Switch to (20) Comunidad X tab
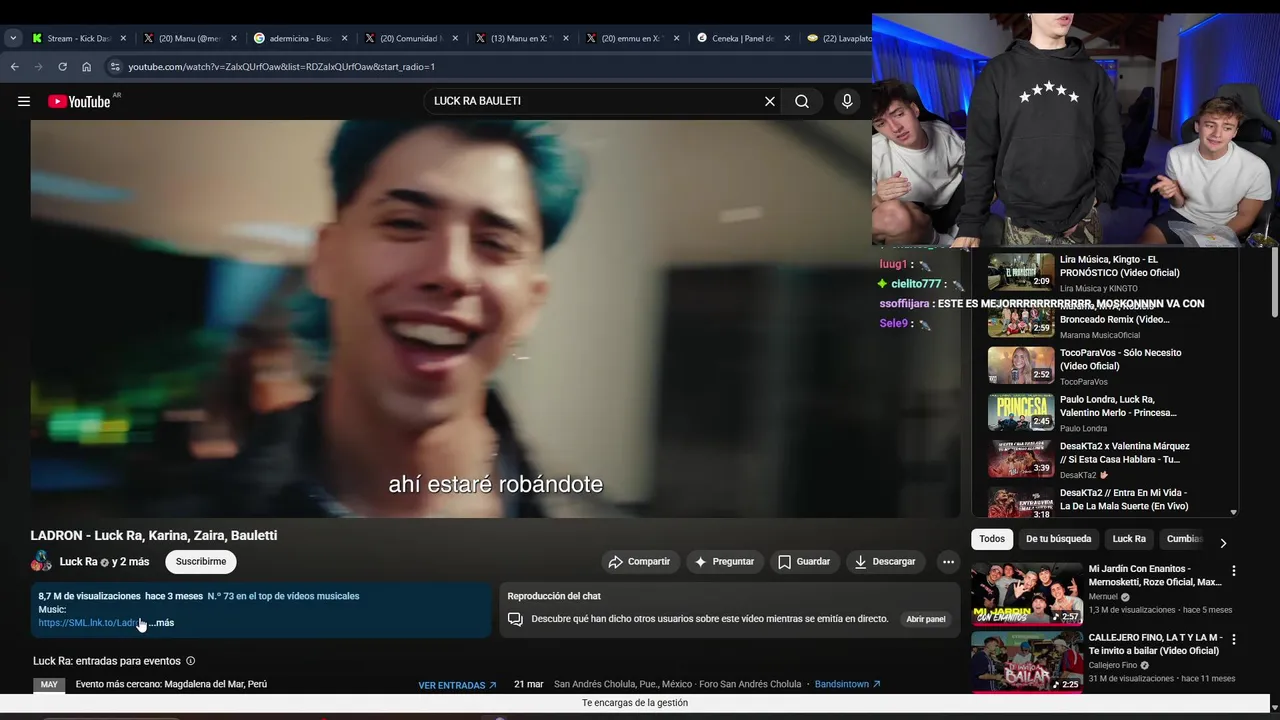The height and width of the screenshot is (720, 1280). point(411,38)
